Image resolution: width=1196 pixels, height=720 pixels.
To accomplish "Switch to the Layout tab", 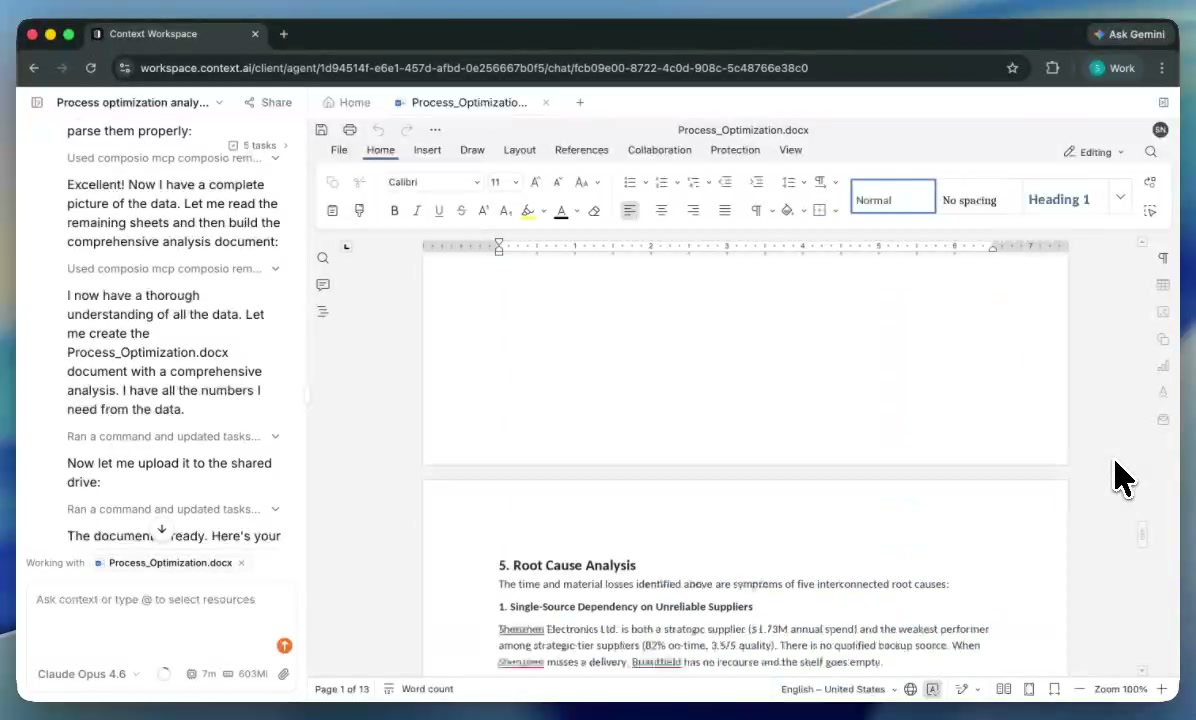I will [x=519, y=150].
